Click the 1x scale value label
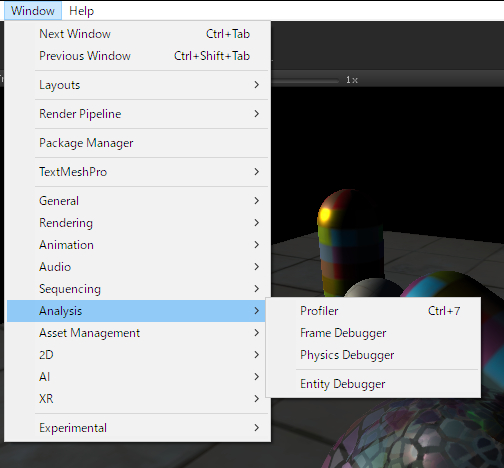504x468 pixels. point(352,80)
